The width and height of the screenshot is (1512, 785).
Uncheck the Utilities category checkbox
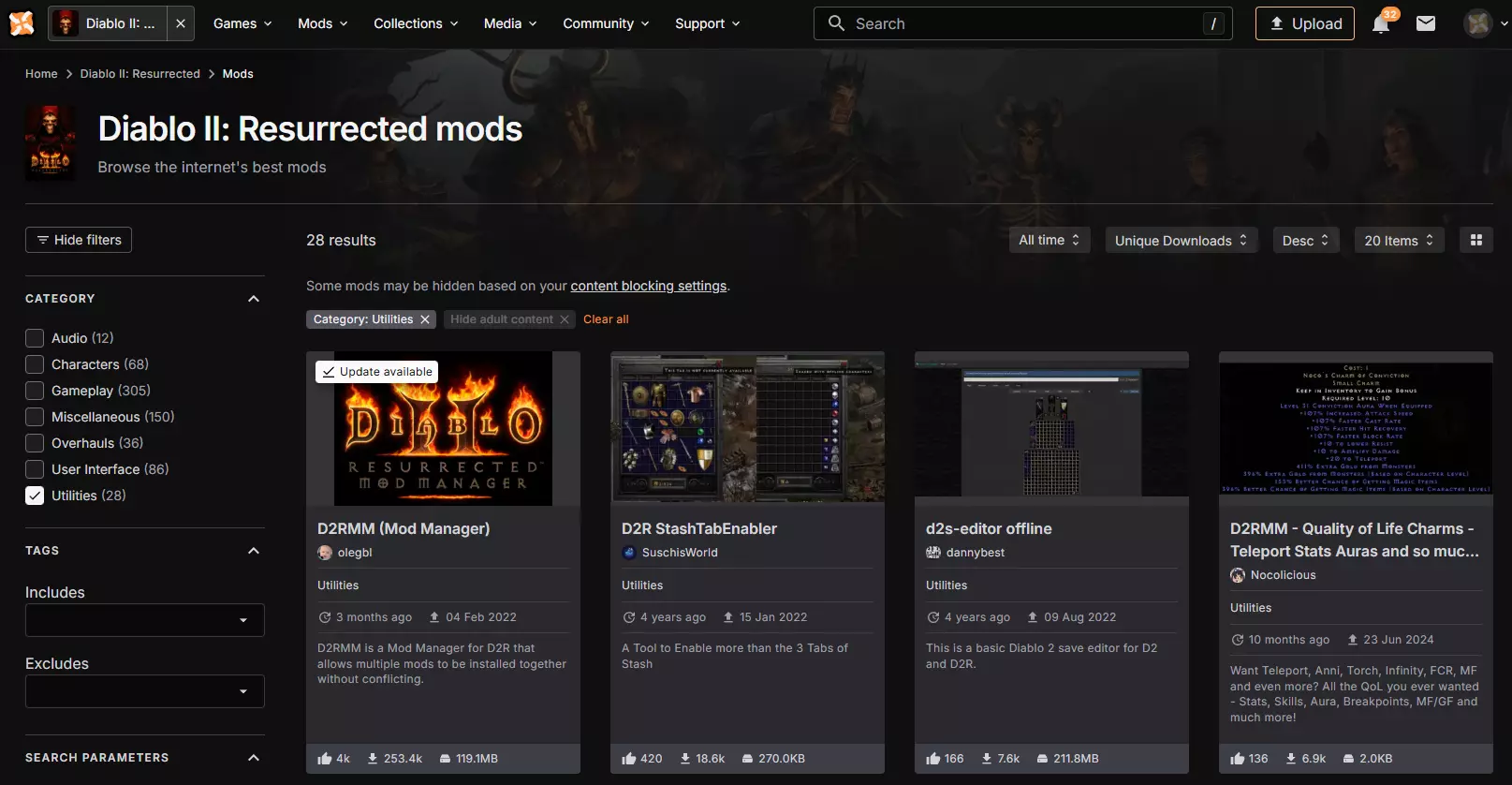35,496
